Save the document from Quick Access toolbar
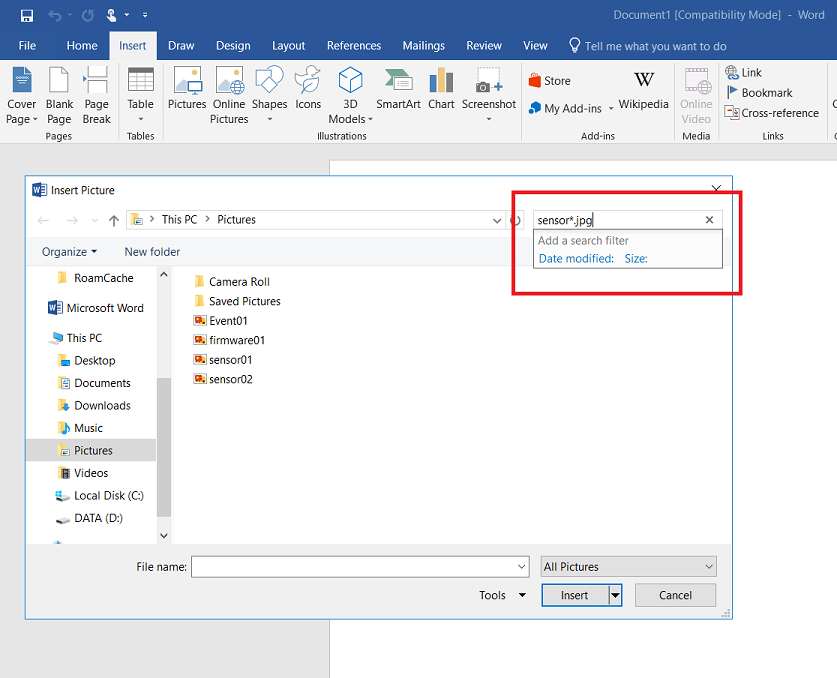837x678 pixels. click(x=27, y=15)
